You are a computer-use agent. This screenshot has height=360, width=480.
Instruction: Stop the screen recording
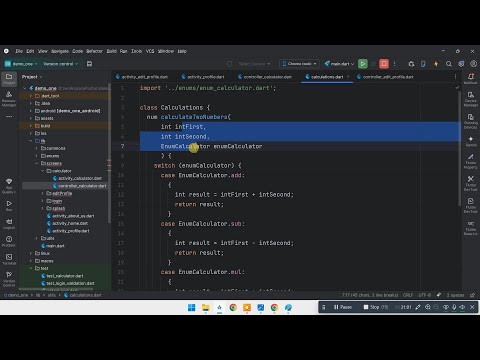pos(375,307)
